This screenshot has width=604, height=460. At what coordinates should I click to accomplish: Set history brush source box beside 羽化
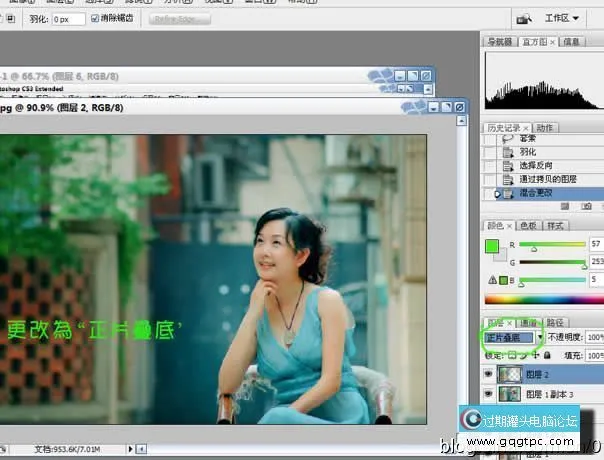(x=490, y=152)
